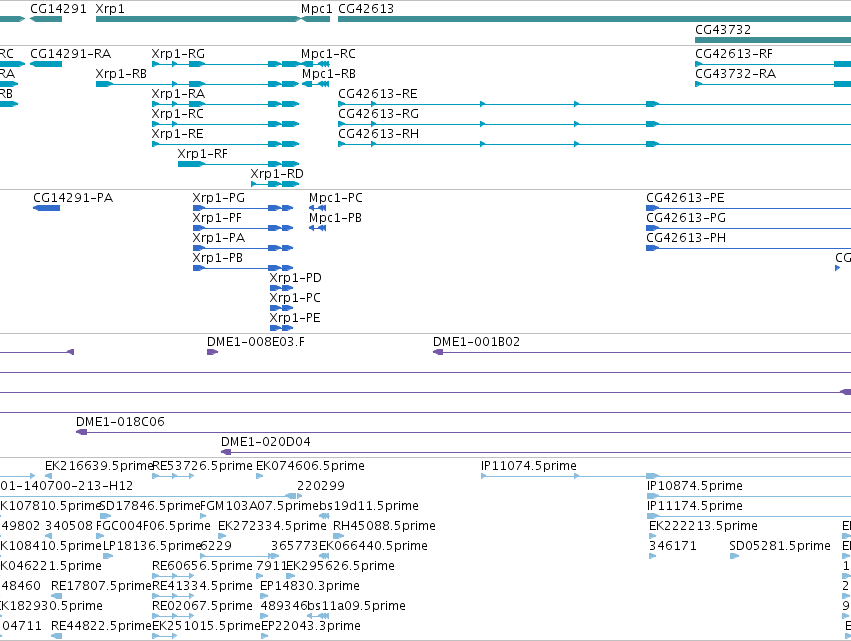
Task: Click the RE02067.5prime EST label
Action: click(202, 607)
